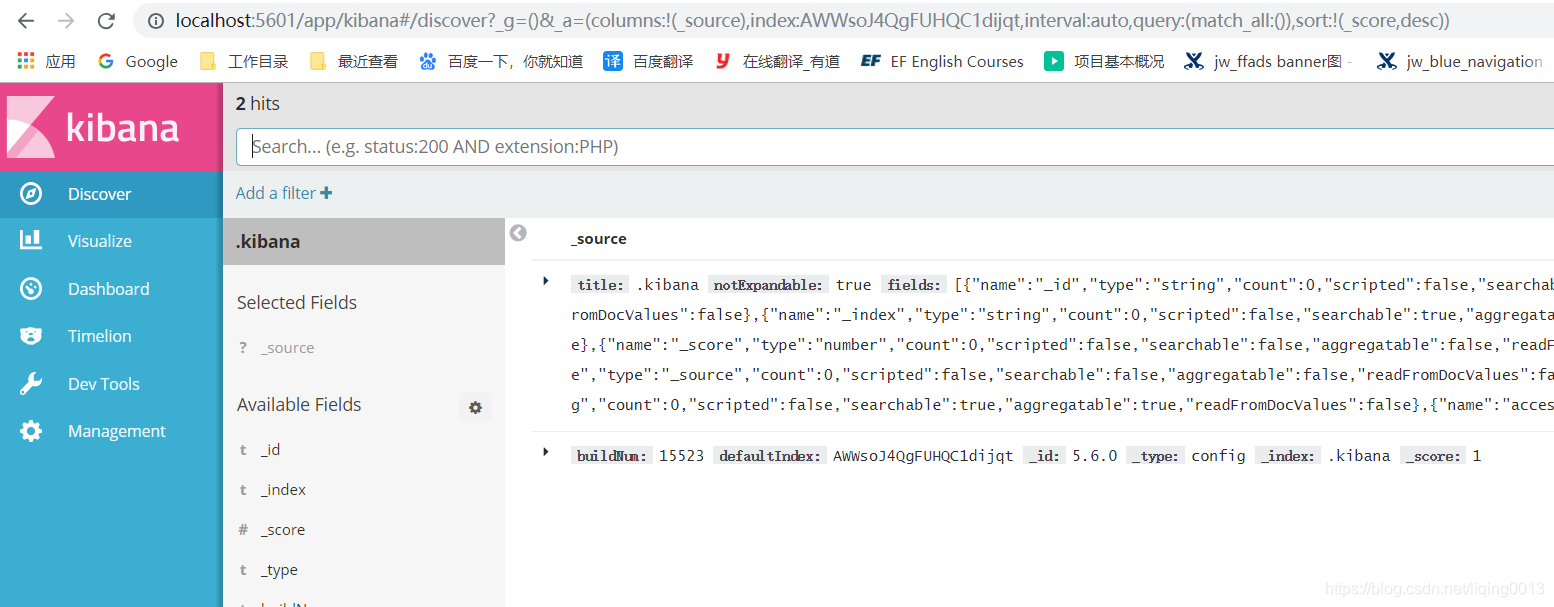The width and height of the screenshot is (1554, 607).
Task: Go back with browser back arrow
Action: click(x=26, y=21)
